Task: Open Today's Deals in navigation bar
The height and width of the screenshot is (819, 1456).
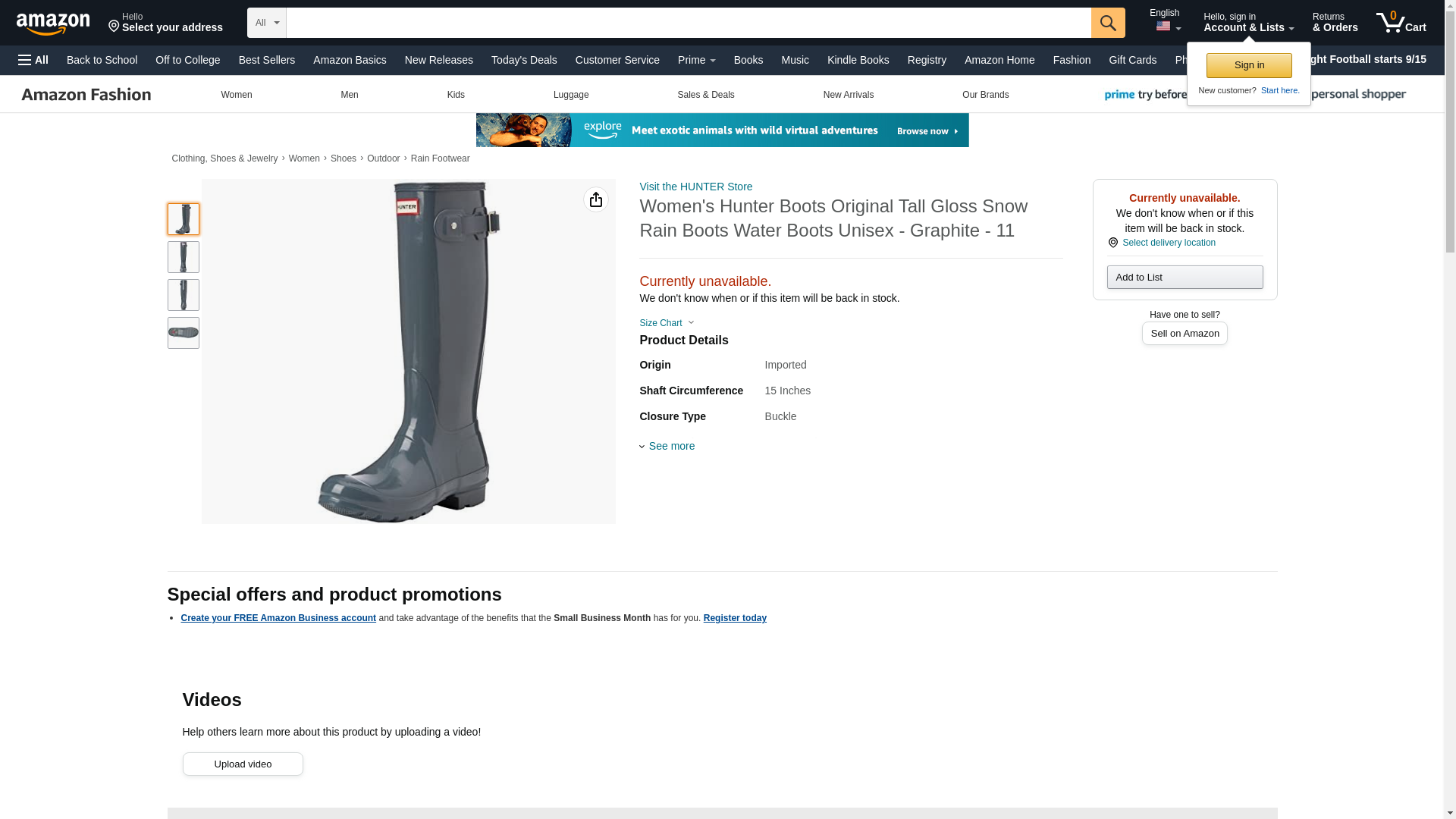Action: pos(524,60)
